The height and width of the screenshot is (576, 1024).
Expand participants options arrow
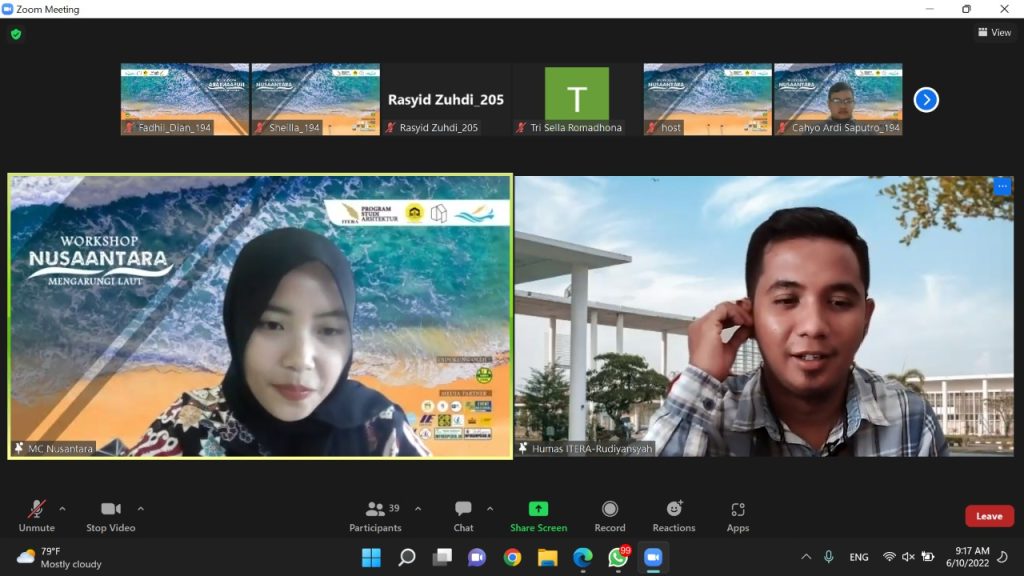(x=418, y=509)
